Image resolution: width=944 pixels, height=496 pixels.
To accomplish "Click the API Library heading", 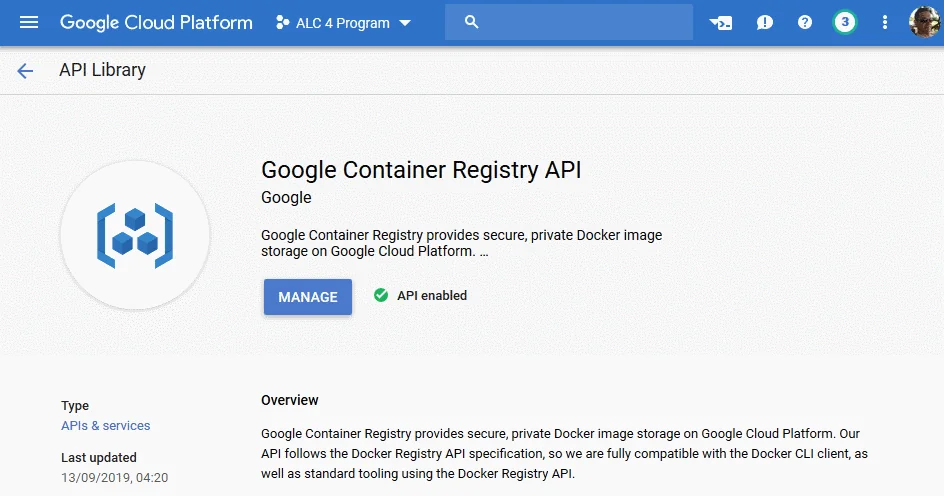I will [x=102, y=70].
